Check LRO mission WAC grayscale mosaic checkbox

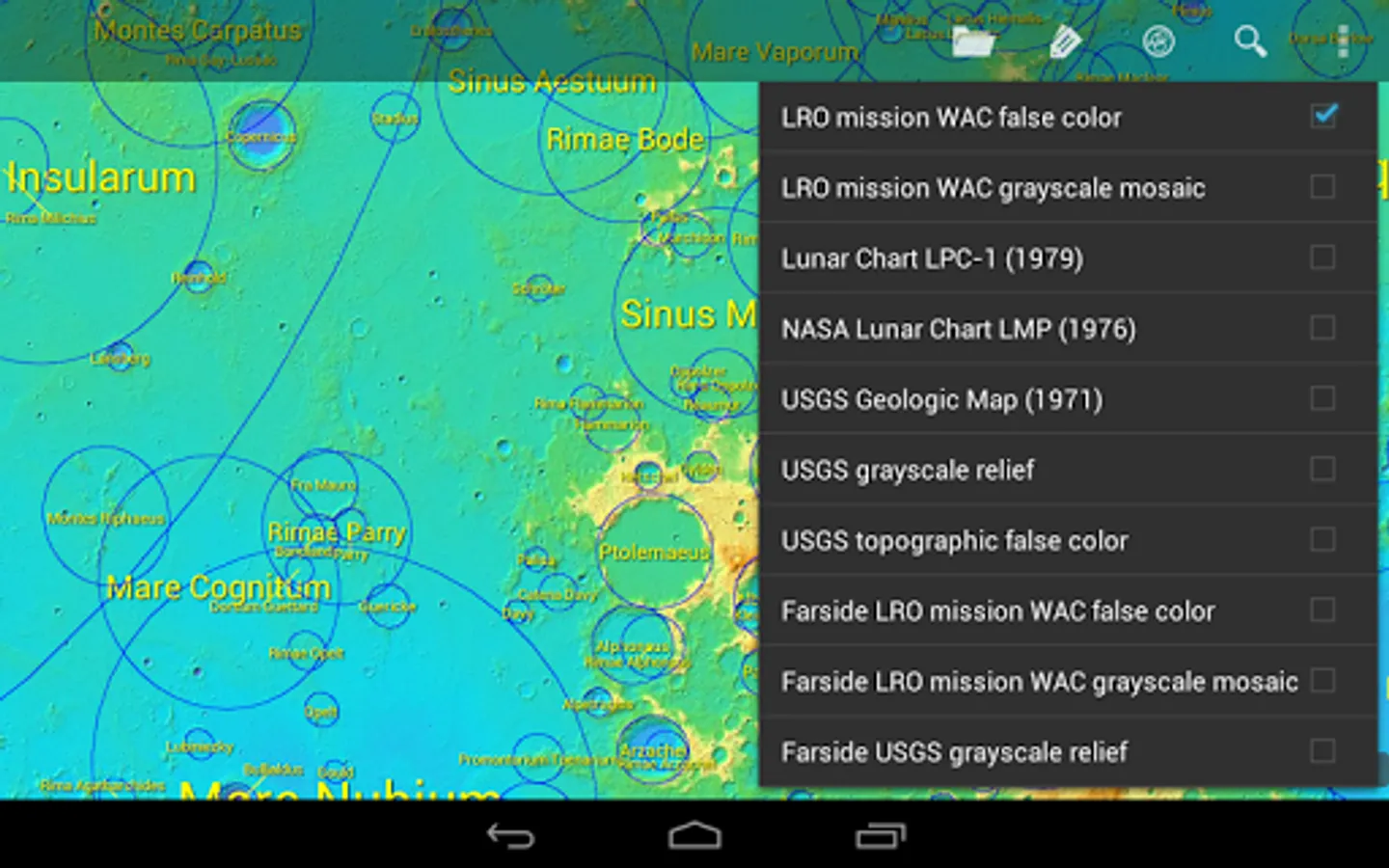pyautogui.click(x=1323, y=186)
